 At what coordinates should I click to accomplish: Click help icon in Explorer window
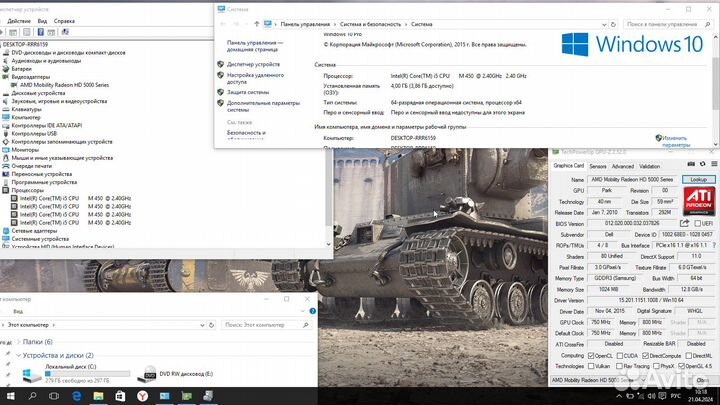[313, 311]
